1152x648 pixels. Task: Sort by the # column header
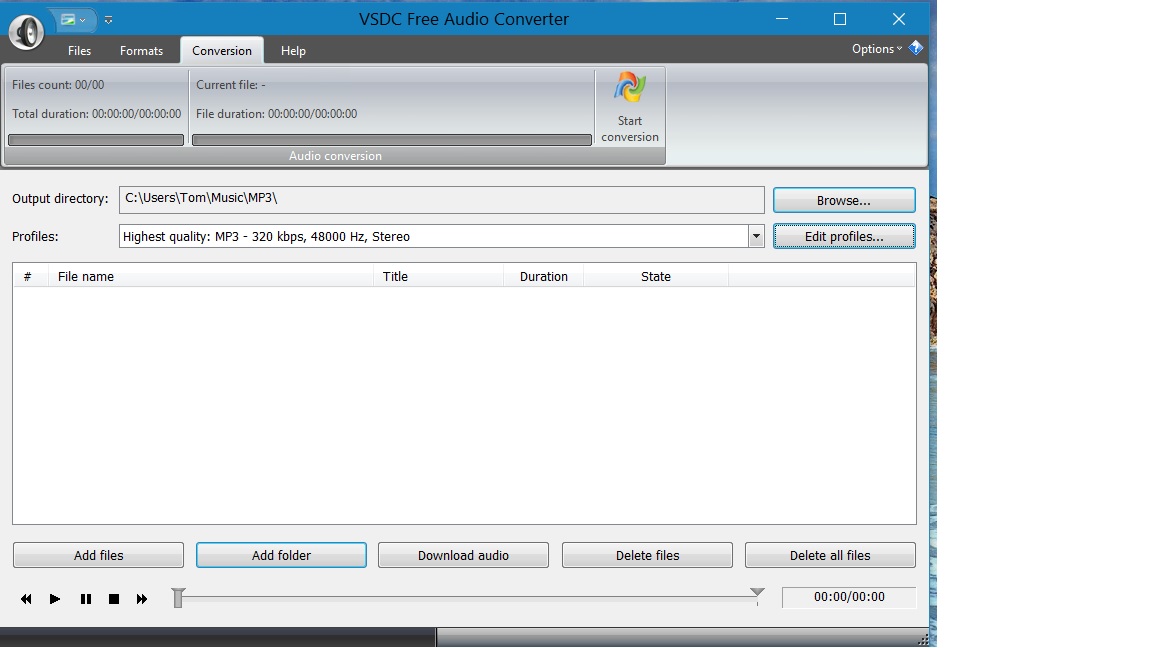(30, 276)
